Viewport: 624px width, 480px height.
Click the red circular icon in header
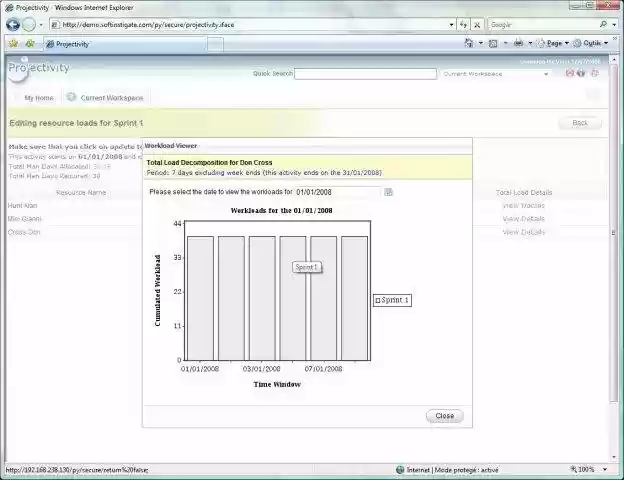point(569,73)
